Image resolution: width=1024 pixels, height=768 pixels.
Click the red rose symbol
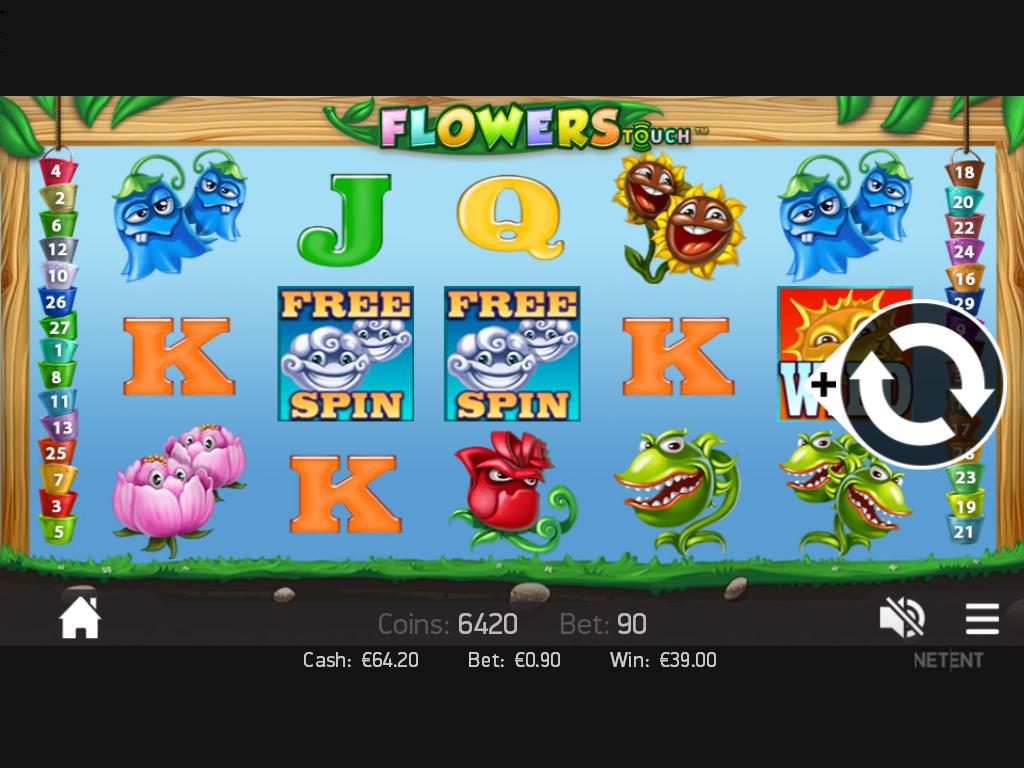513,491
